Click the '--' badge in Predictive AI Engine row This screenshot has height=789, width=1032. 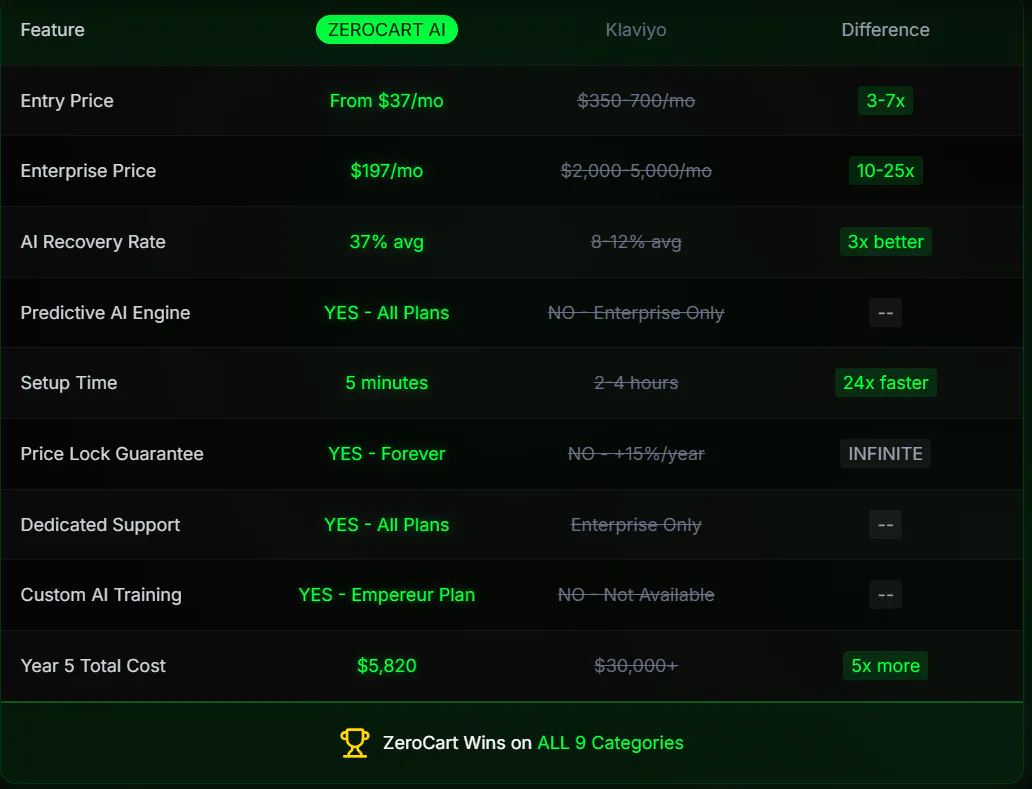point(885,313)
